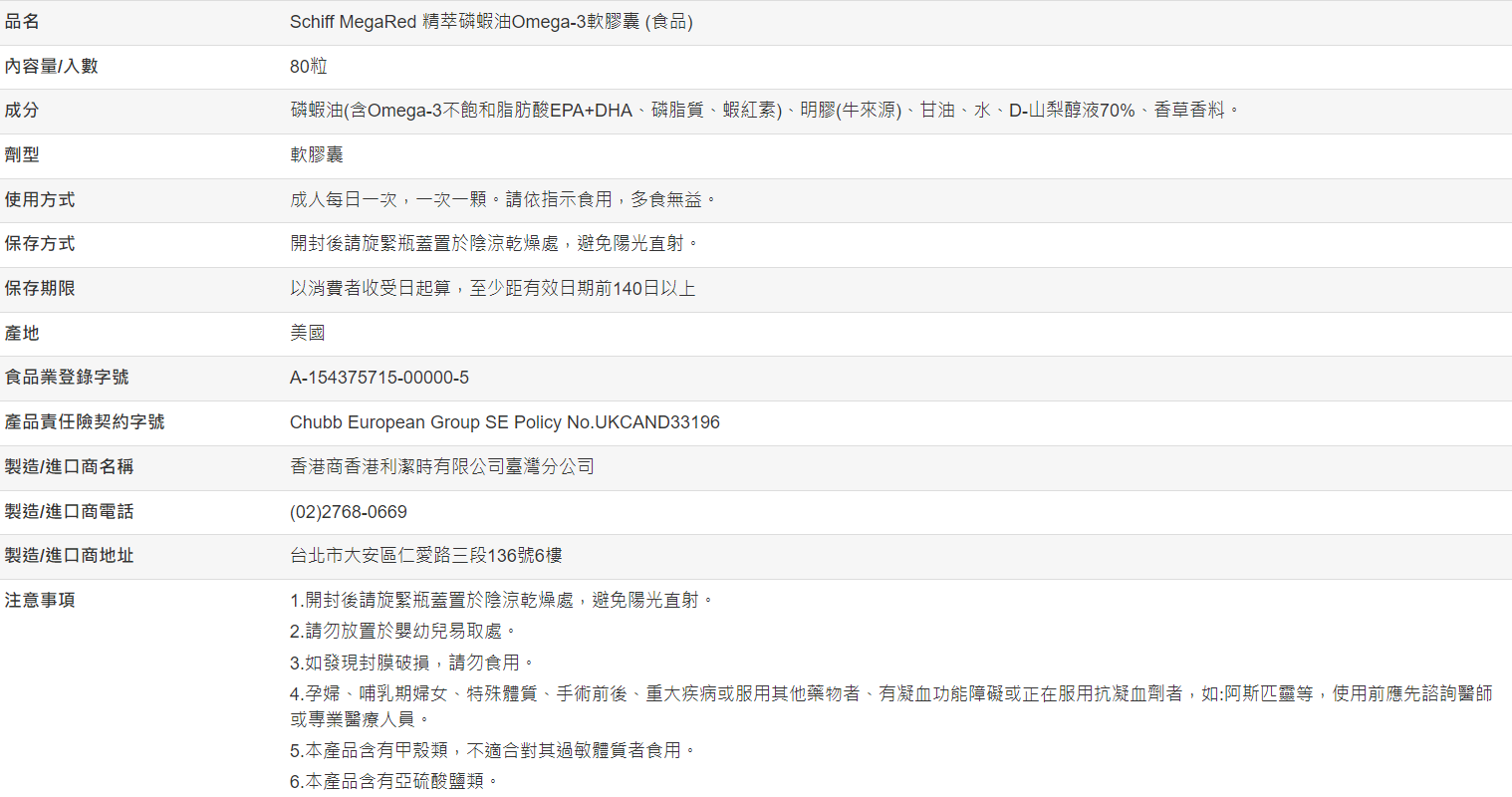Click precaution item 2 about infants
Image resolution: width=1512 pixels, height=797 pixels.
coord(403,632)
